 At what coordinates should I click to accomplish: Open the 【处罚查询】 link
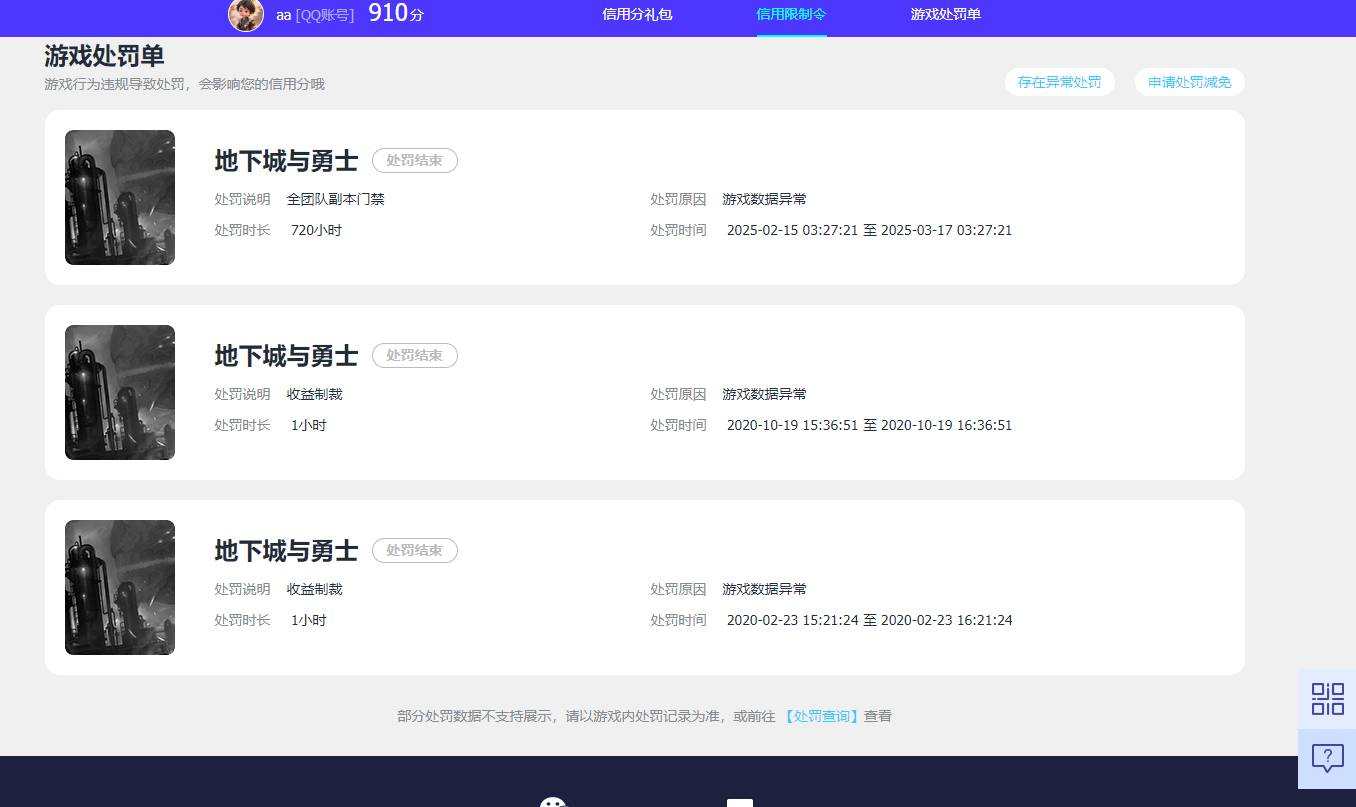tap(820, 716)
